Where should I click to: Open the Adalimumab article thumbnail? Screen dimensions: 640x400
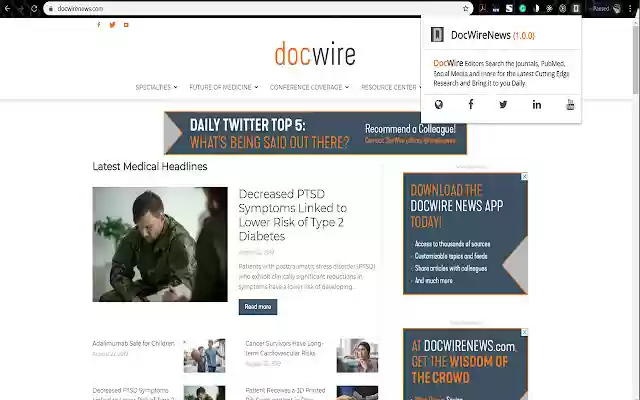pos(204,356)
